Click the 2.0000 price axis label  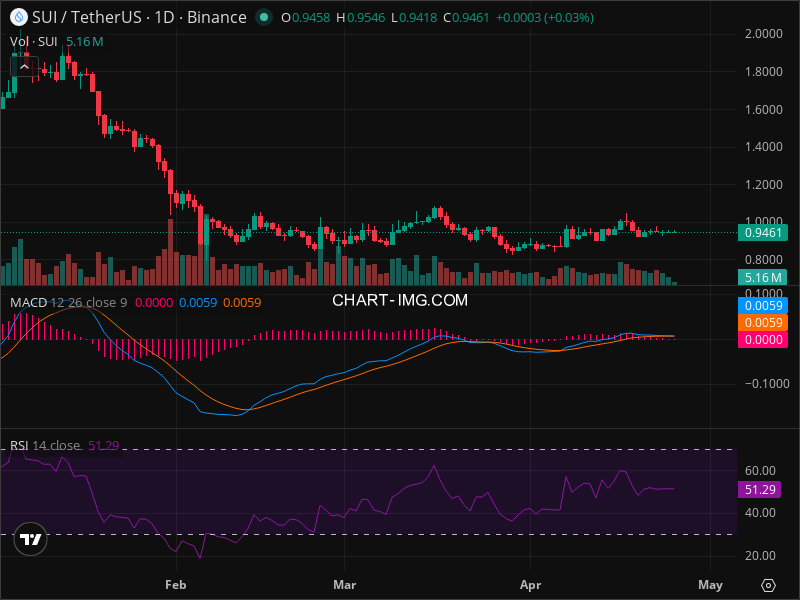tap(763, 34)
